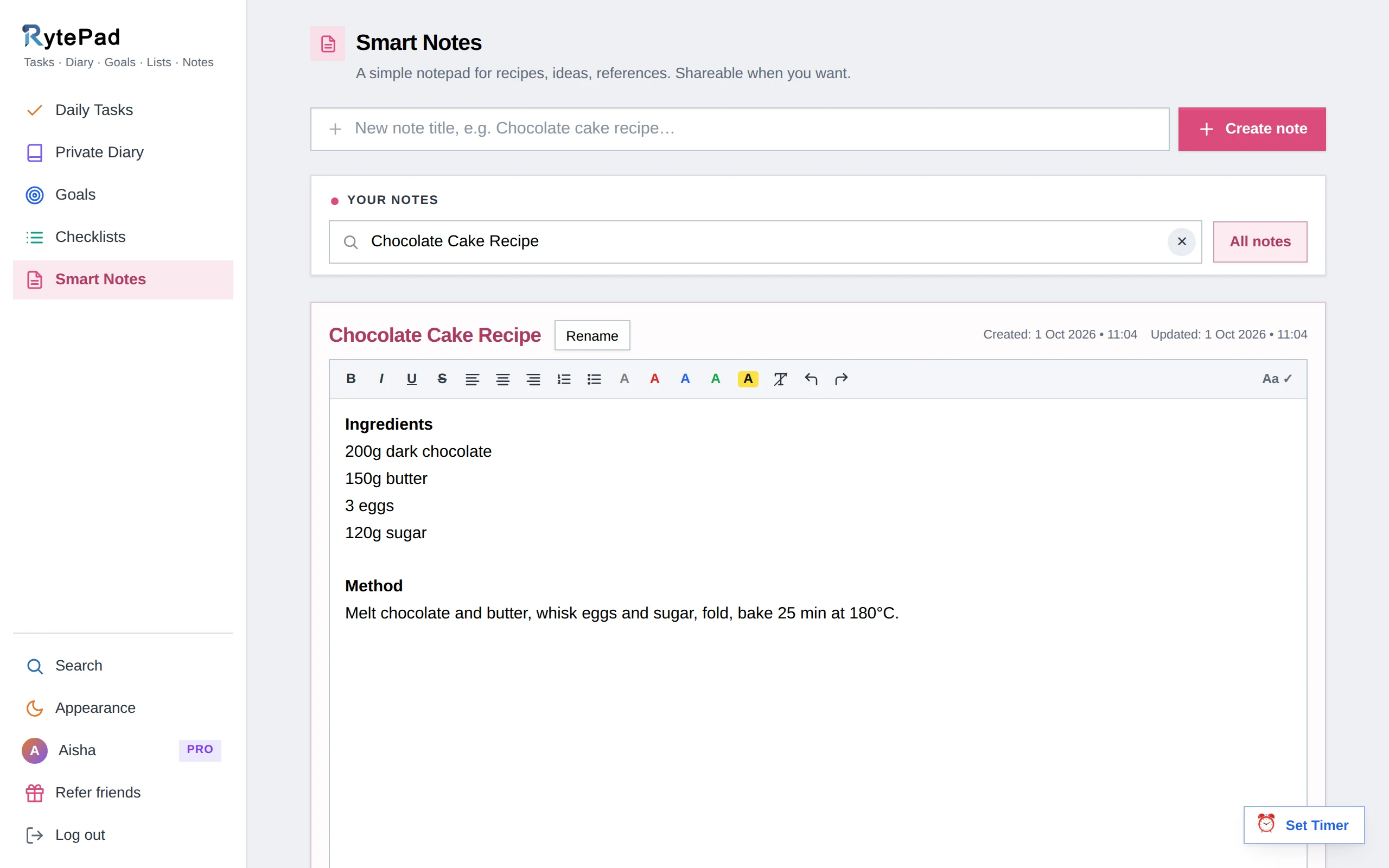Click the Updated timestamp text
The image size is (1389, 868).
[x=1229, y=335]
